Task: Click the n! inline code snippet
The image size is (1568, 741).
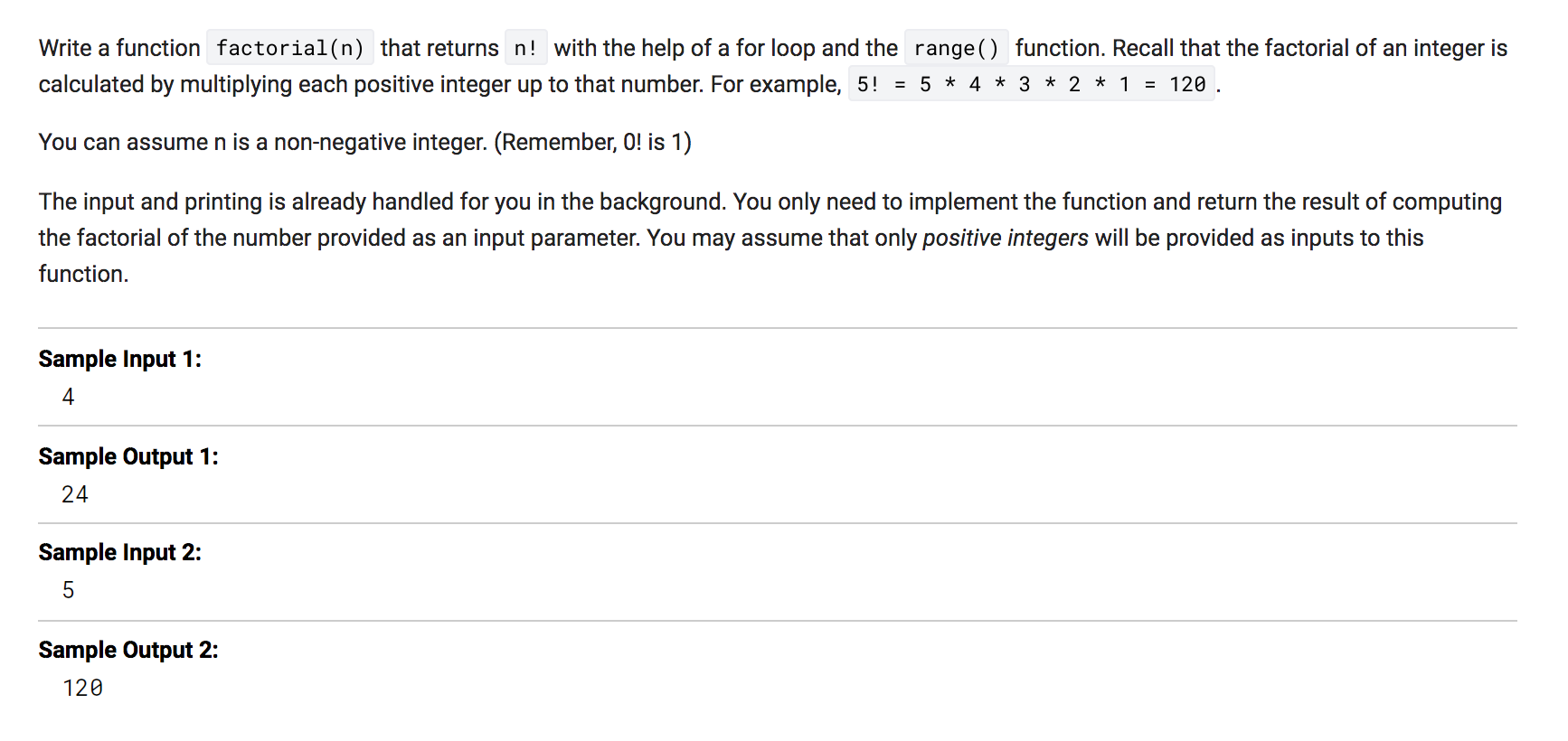Action: pos(525,48)
